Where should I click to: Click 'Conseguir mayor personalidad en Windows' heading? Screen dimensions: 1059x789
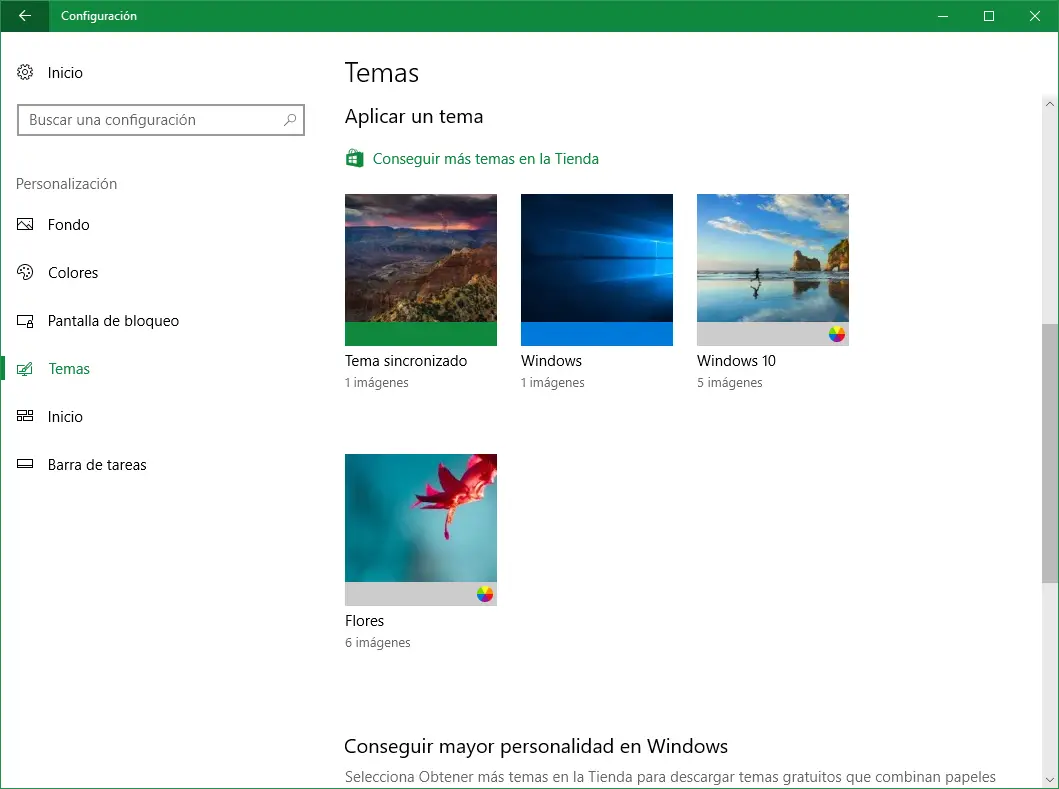536,746
